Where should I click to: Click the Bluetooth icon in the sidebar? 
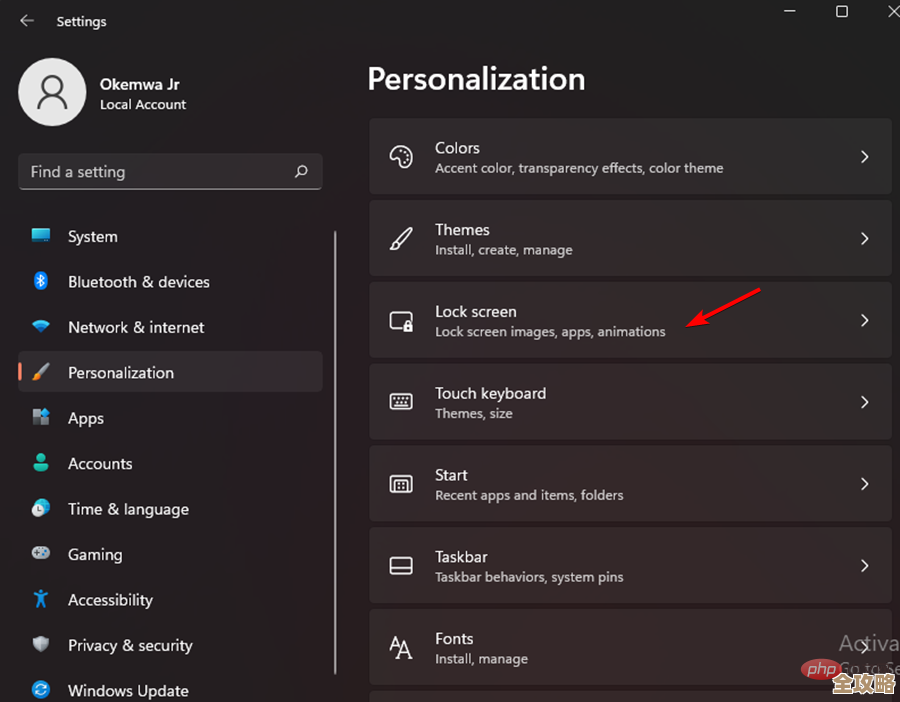pyautogui.click(x=40, y=282)
